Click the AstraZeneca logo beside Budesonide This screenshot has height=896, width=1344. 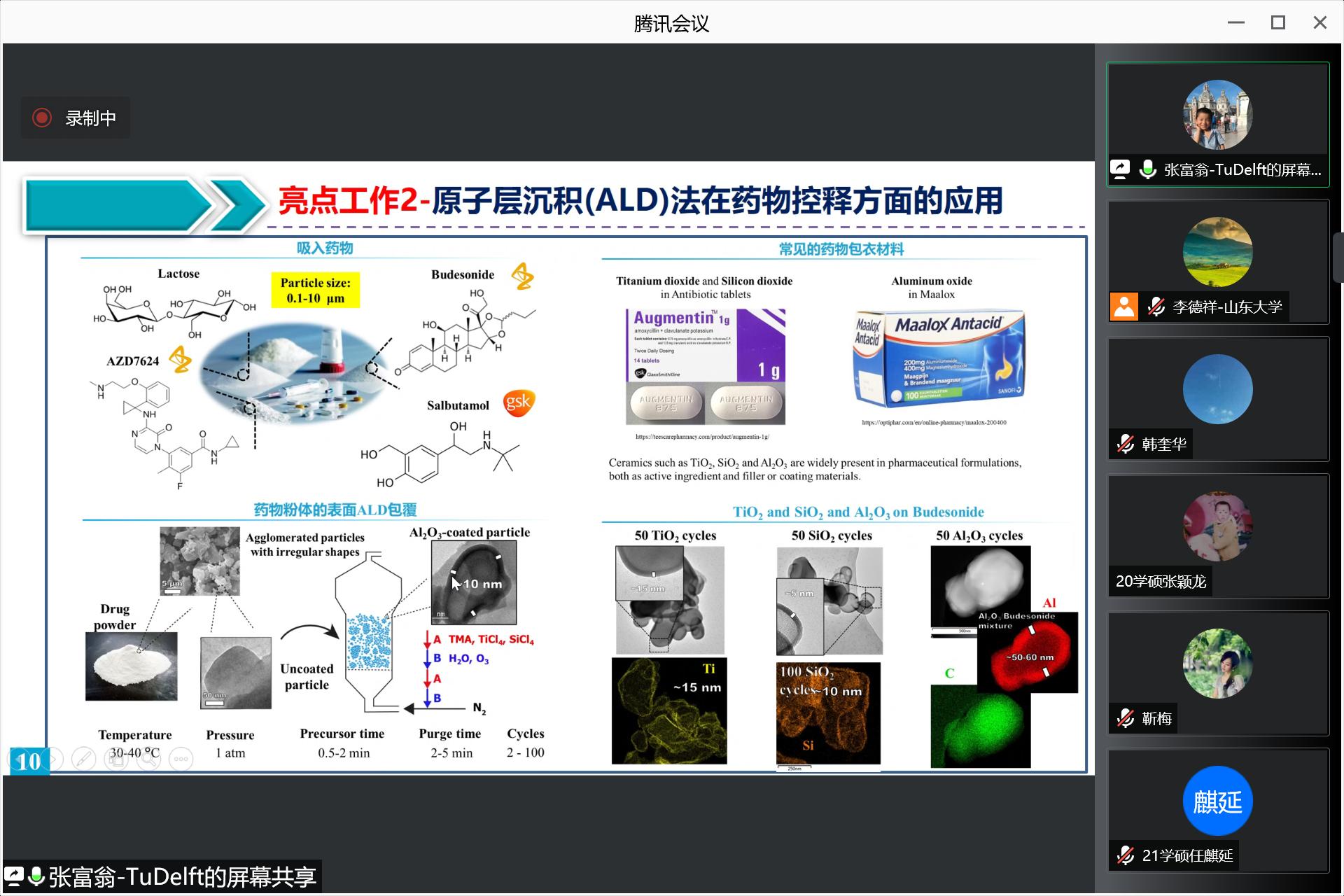(522, 276)
